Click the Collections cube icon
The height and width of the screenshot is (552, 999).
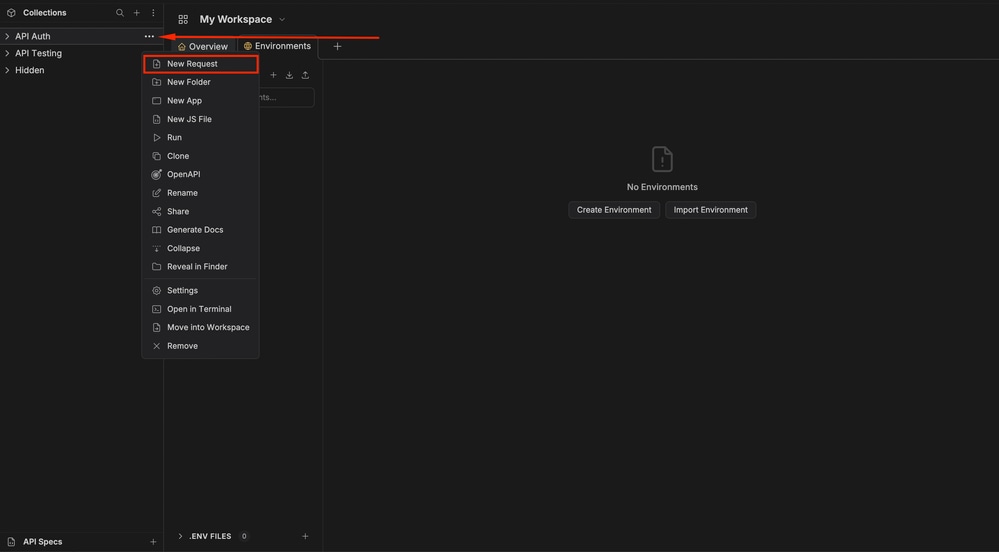point(11,13)
